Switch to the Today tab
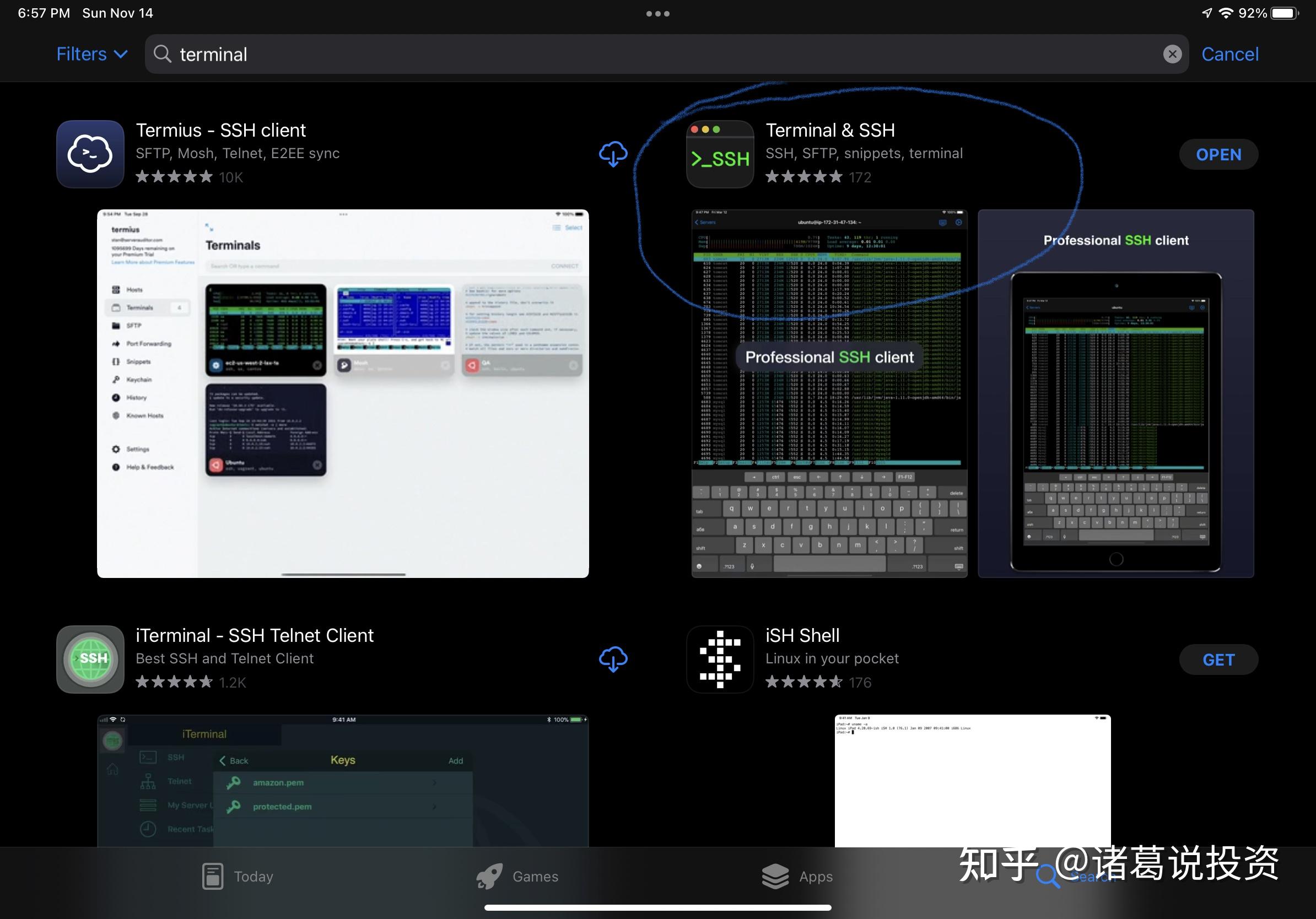This screenshot has height=919, width=1316. click(237, 876)
